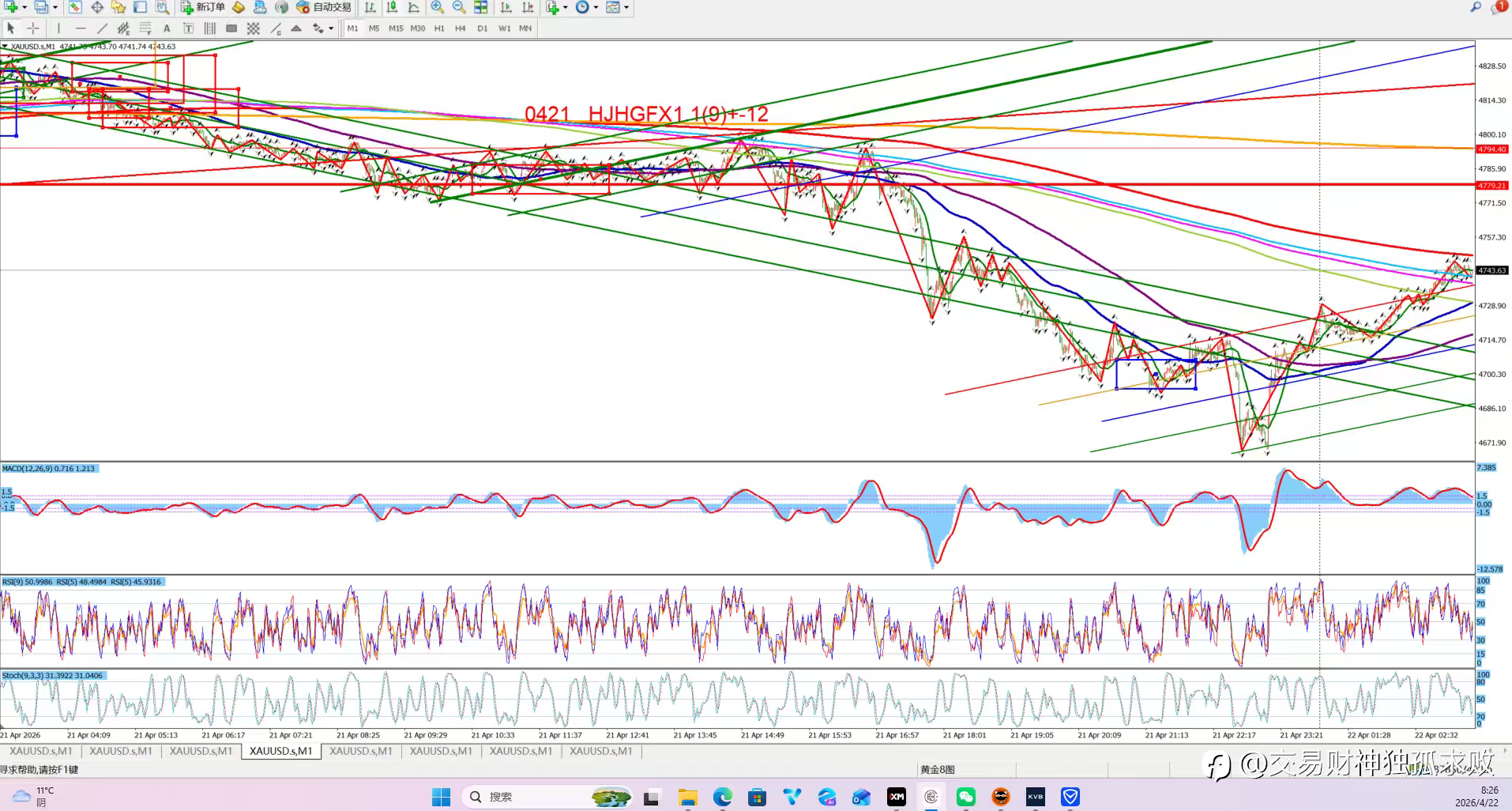Select the Horizontal Line drawing tool
1512x811 pixels.
[80, 28]
